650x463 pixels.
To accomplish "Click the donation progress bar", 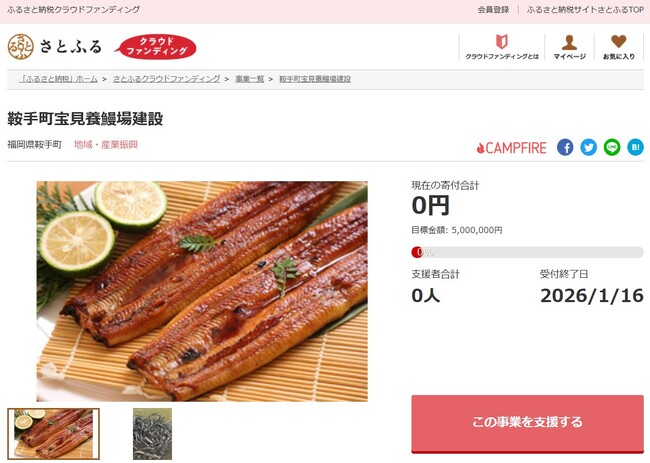I will pos(527,252).
